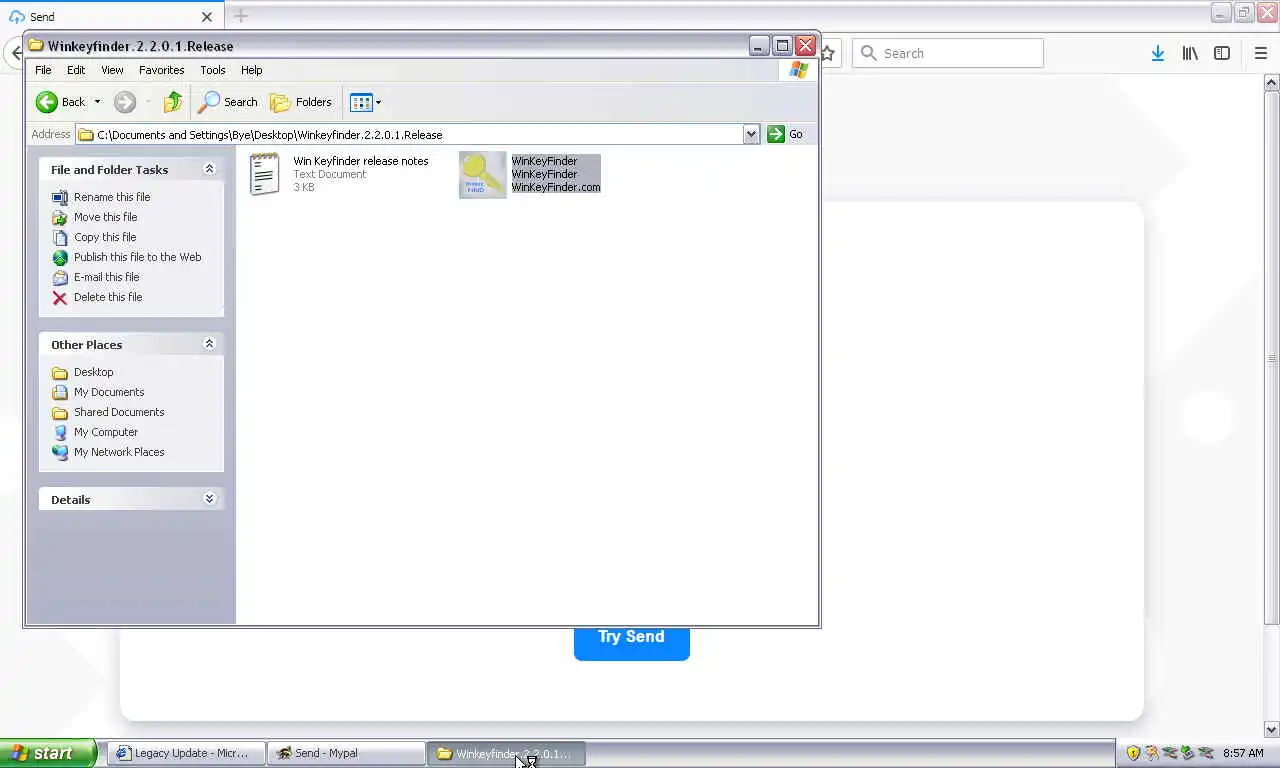Click the Try Send button in browser
This screenshot has width=1280, height=768.
click(632, 637)
